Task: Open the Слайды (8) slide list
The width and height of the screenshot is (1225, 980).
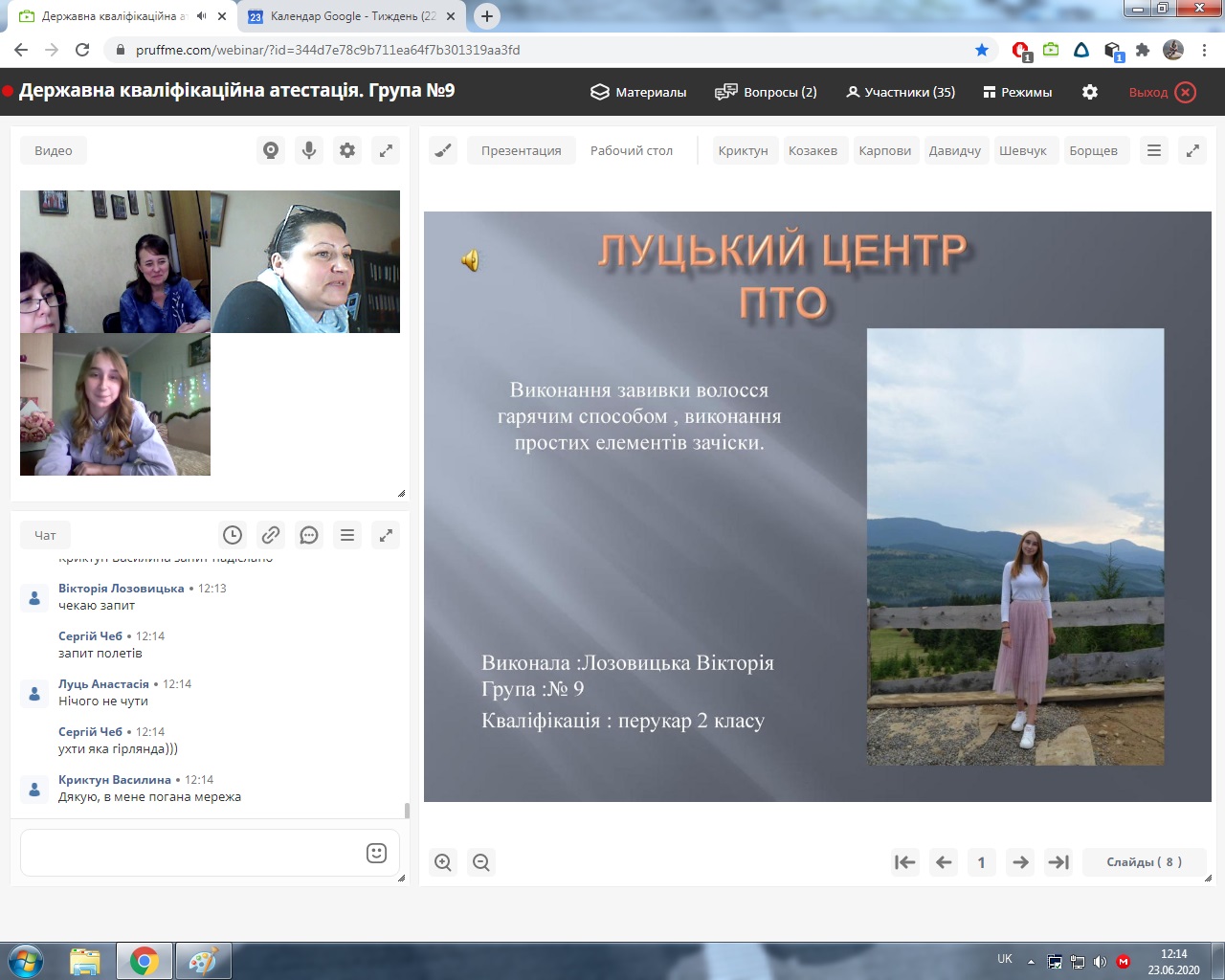Action: click(1144, 862)
